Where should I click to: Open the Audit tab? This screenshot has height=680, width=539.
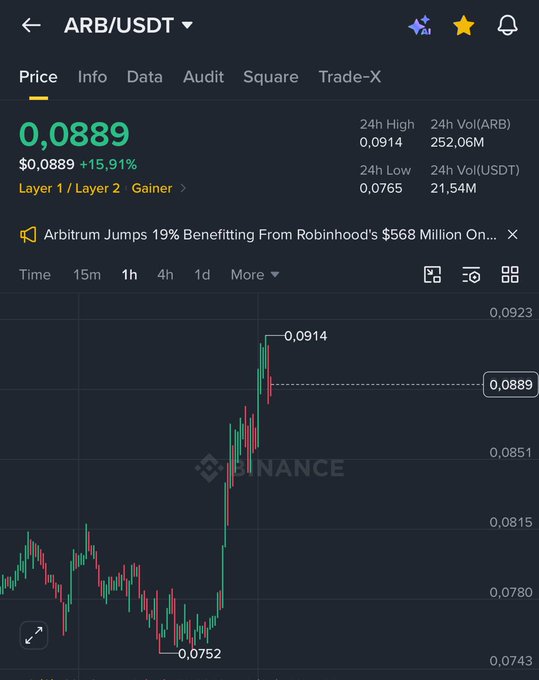tap(203, 77)
